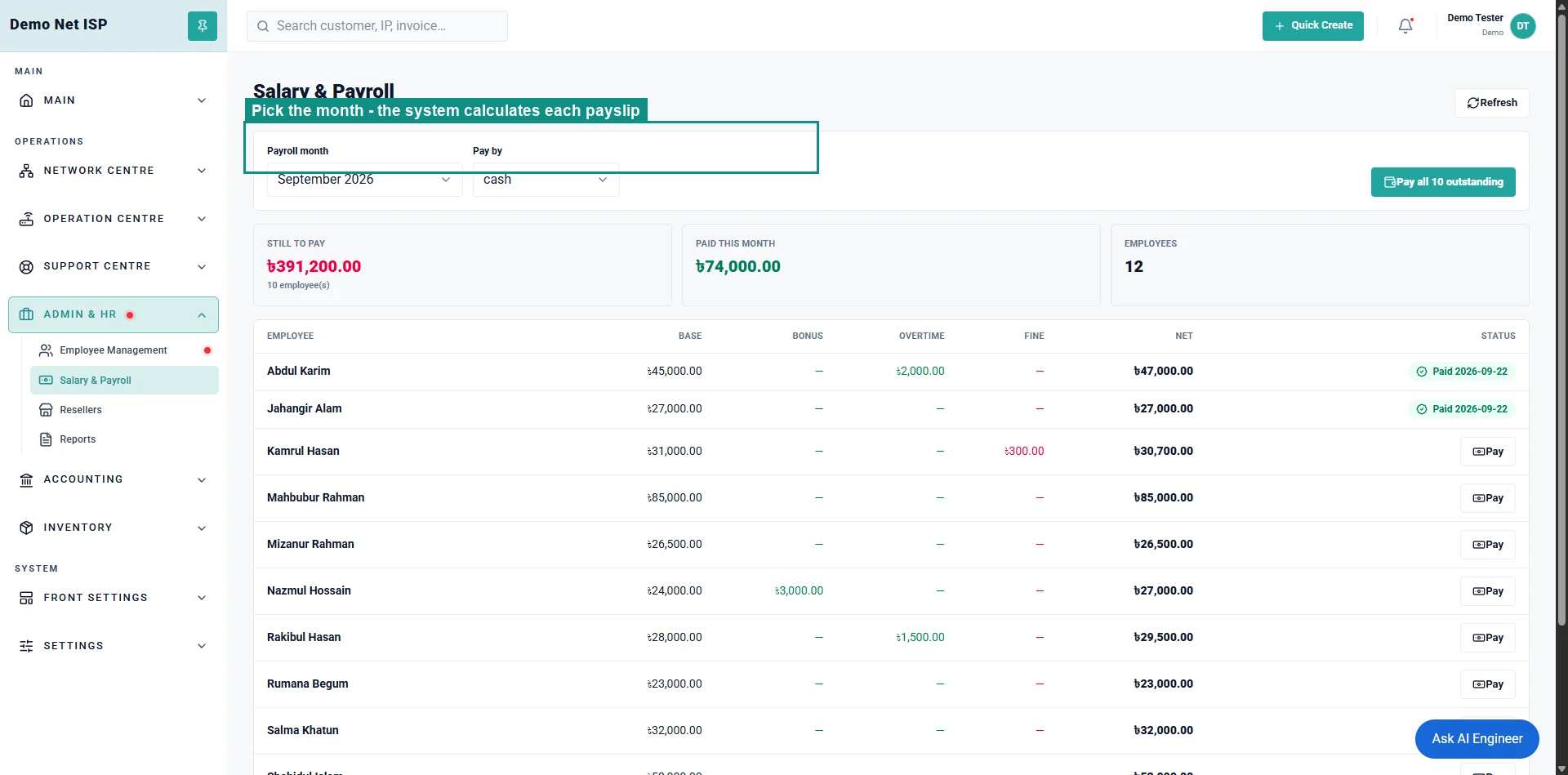Click the Admin & HR briefcase icon

[x=26, y=314]
